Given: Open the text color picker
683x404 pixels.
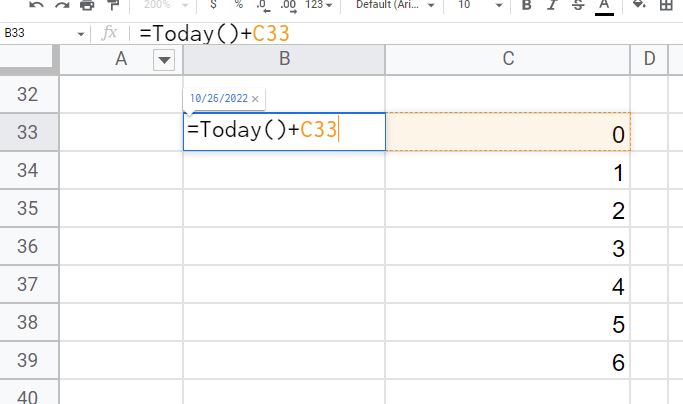Looking at the screenshot, I should 604,6.
